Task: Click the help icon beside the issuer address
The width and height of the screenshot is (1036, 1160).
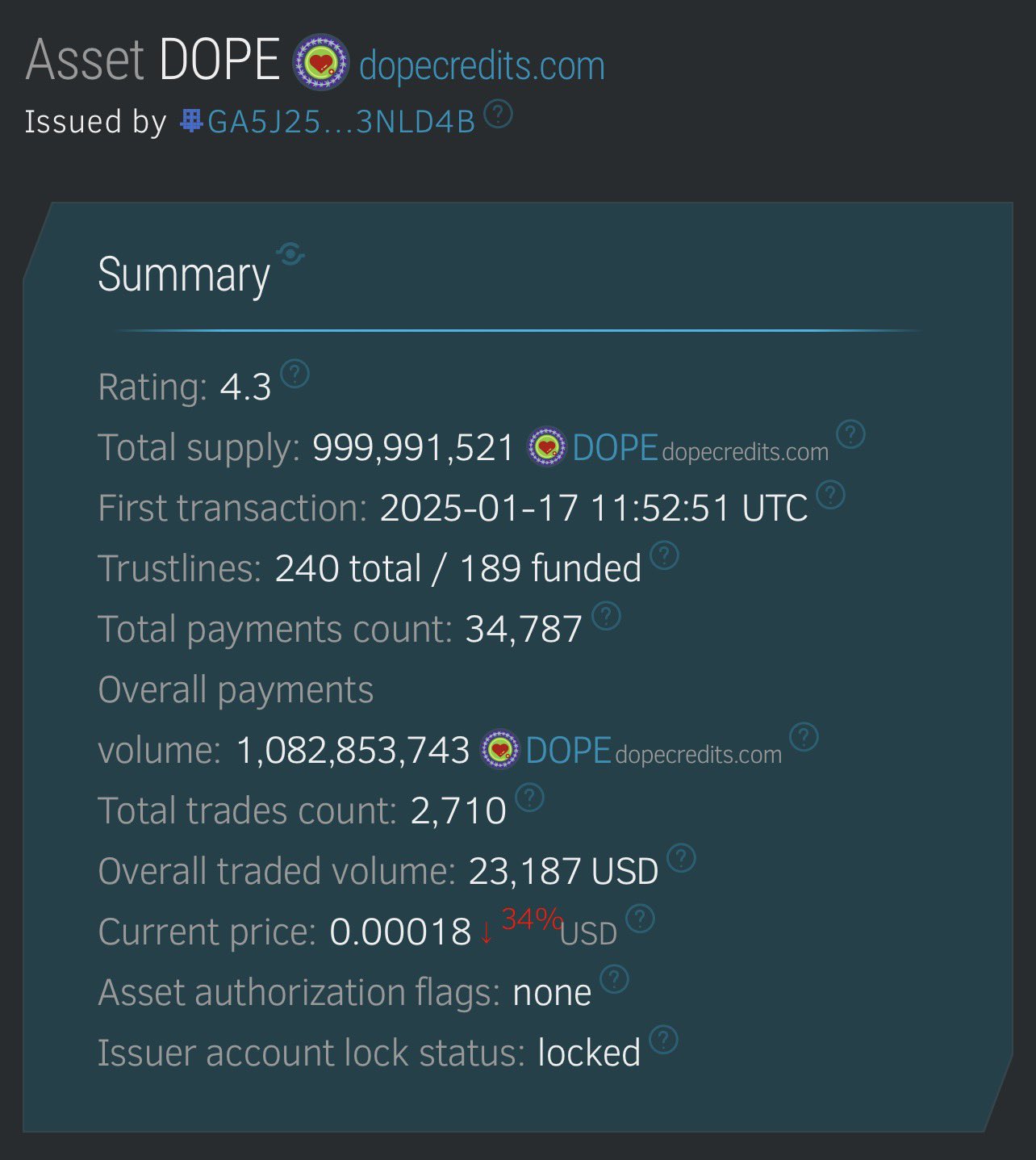Action: click(499, 114)
